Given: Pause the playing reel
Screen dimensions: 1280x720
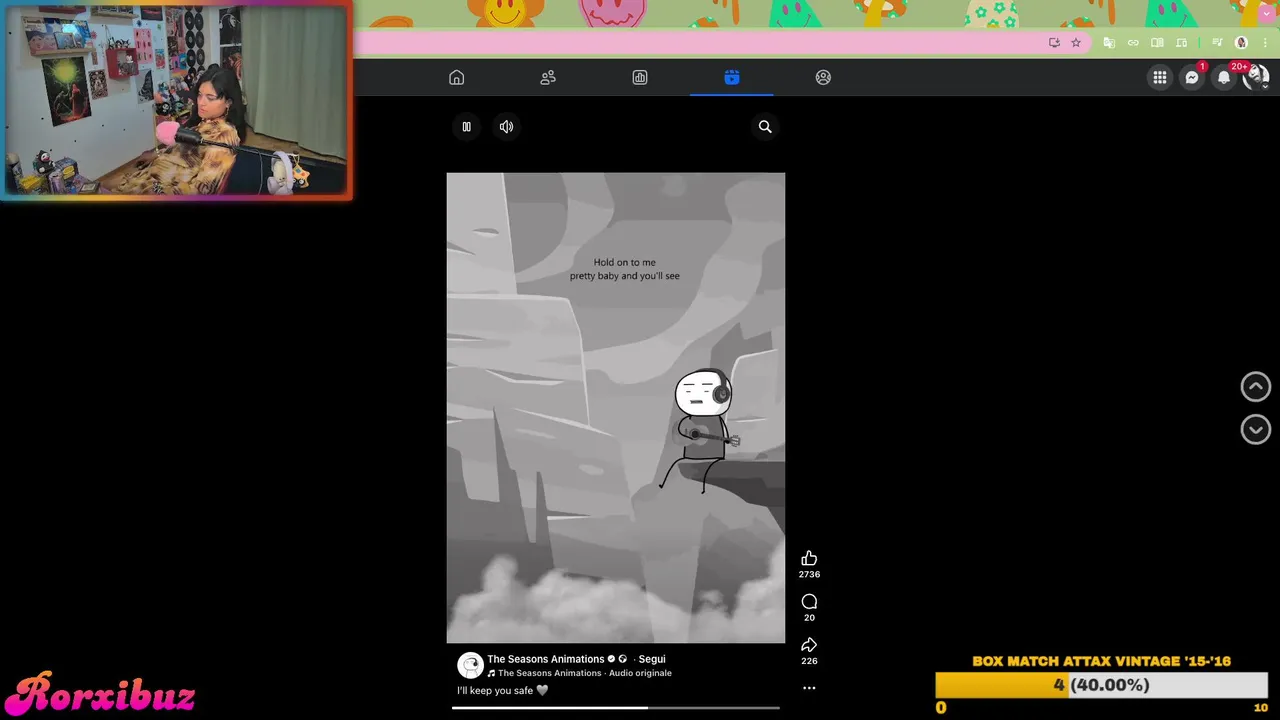Looking at the screenshot, I should click(x=466, y=127).
